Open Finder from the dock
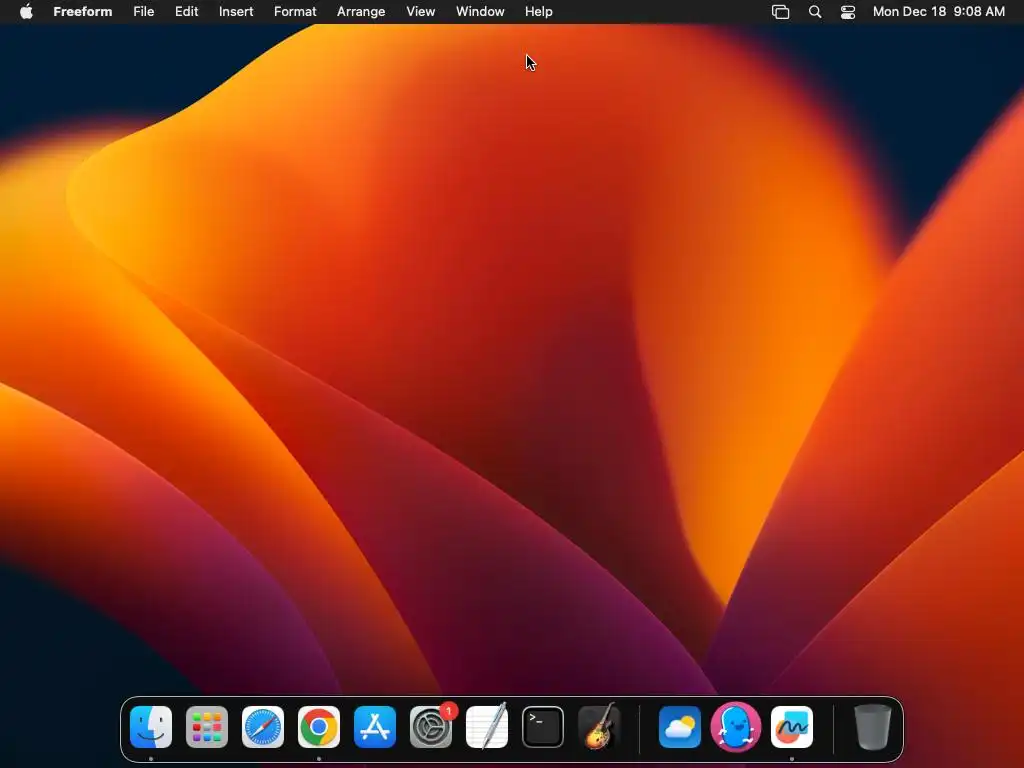 point(151,727)
